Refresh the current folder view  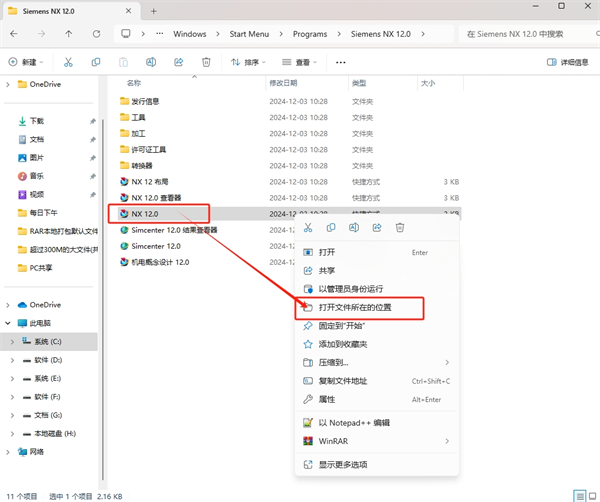(95, 33)
